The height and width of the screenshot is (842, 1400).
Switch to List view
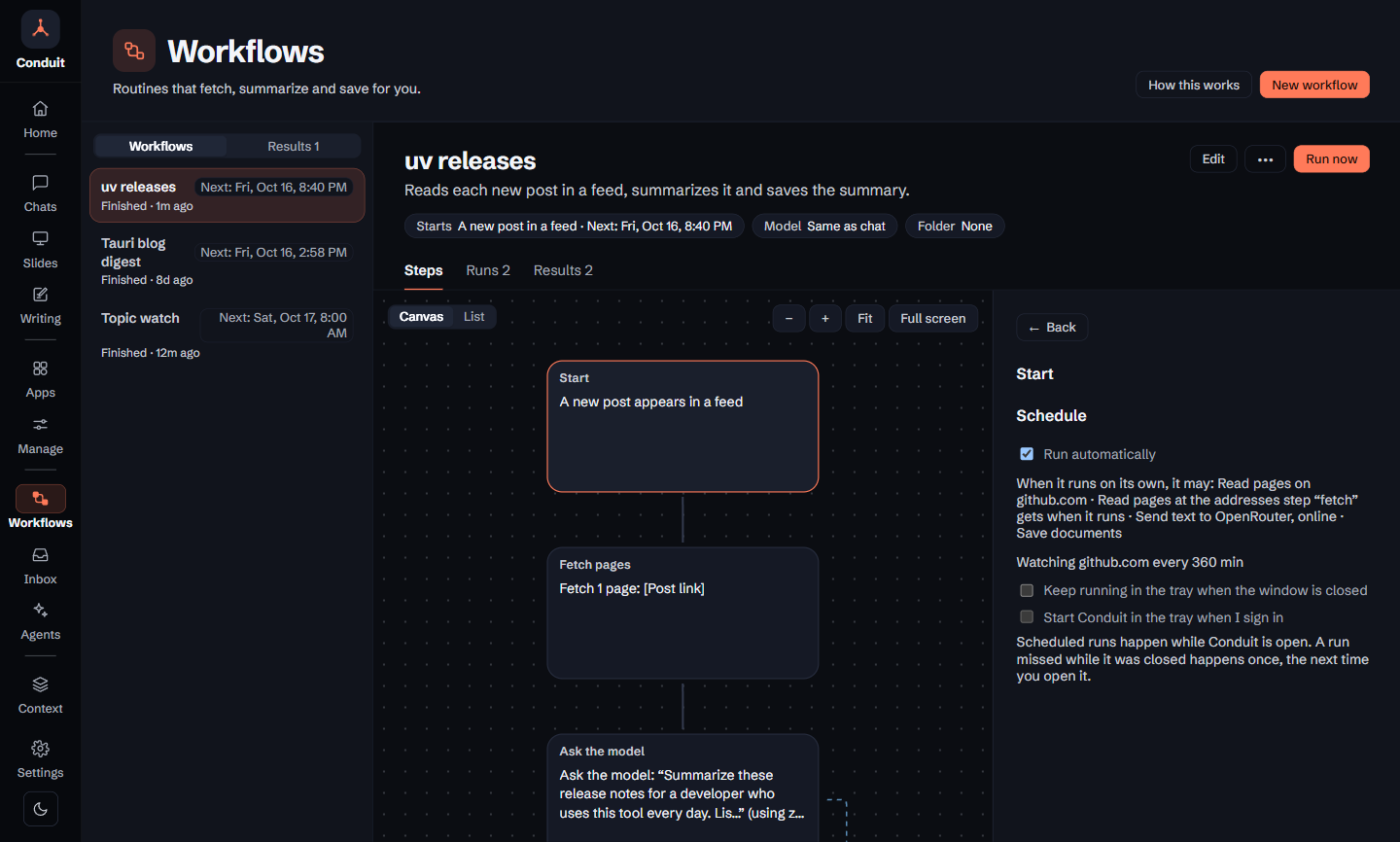pos(473,317)
